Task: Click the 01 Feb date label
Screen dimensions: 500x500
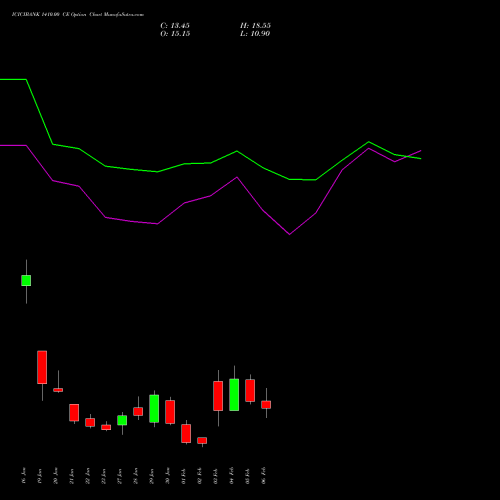Action: point(184,475)
